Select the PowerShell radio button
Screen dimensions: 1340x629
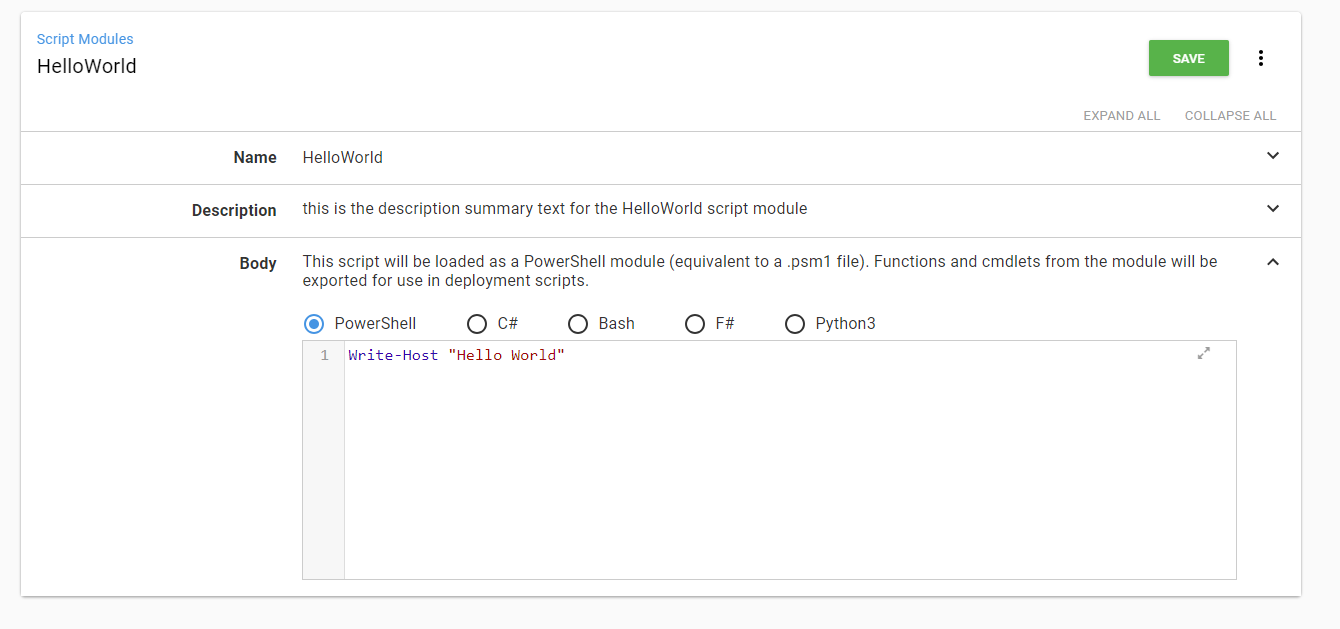coord(314,323)
